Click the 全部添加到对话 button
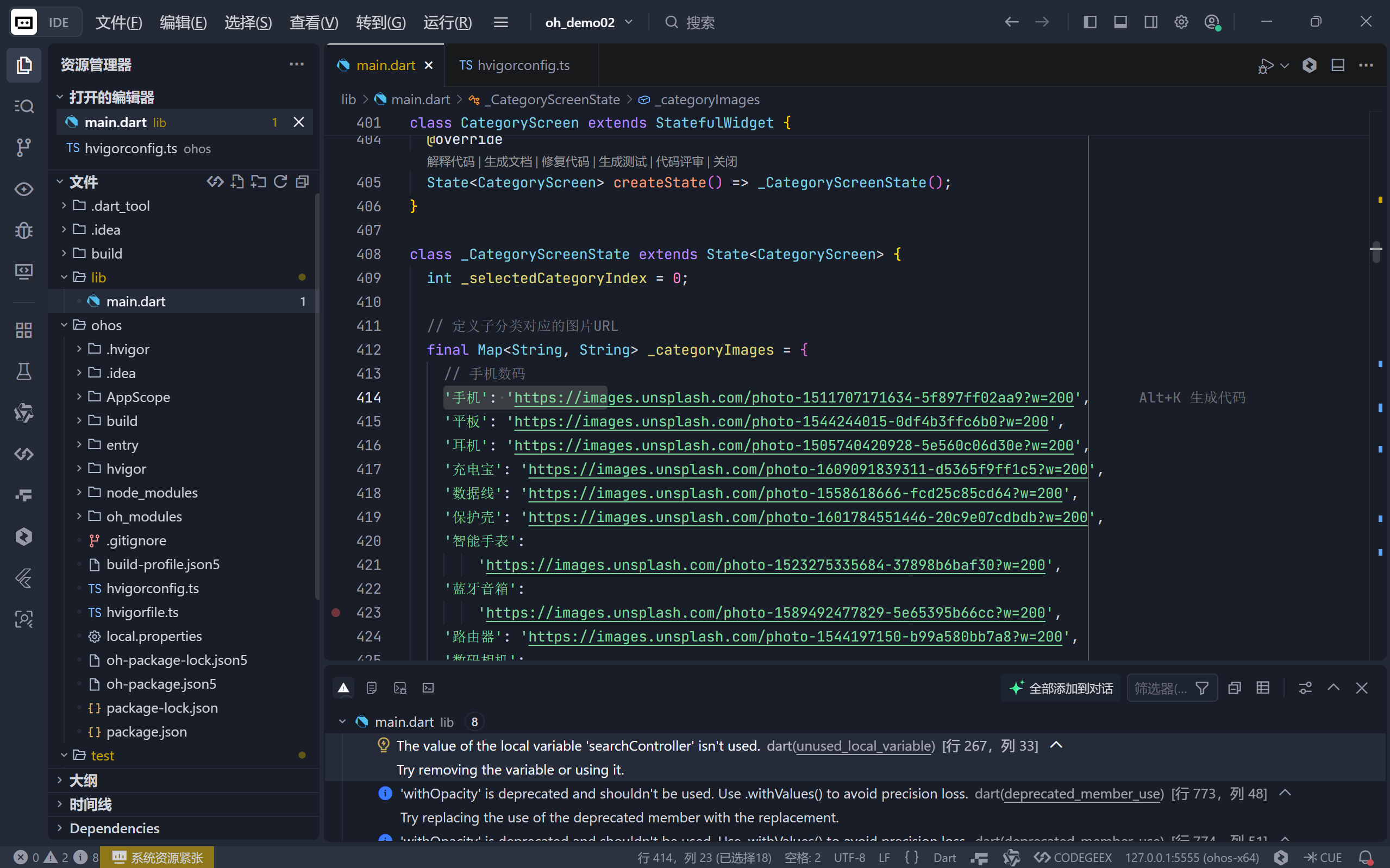Viewport: 1390px width, 868px height. coord(1061,688)
